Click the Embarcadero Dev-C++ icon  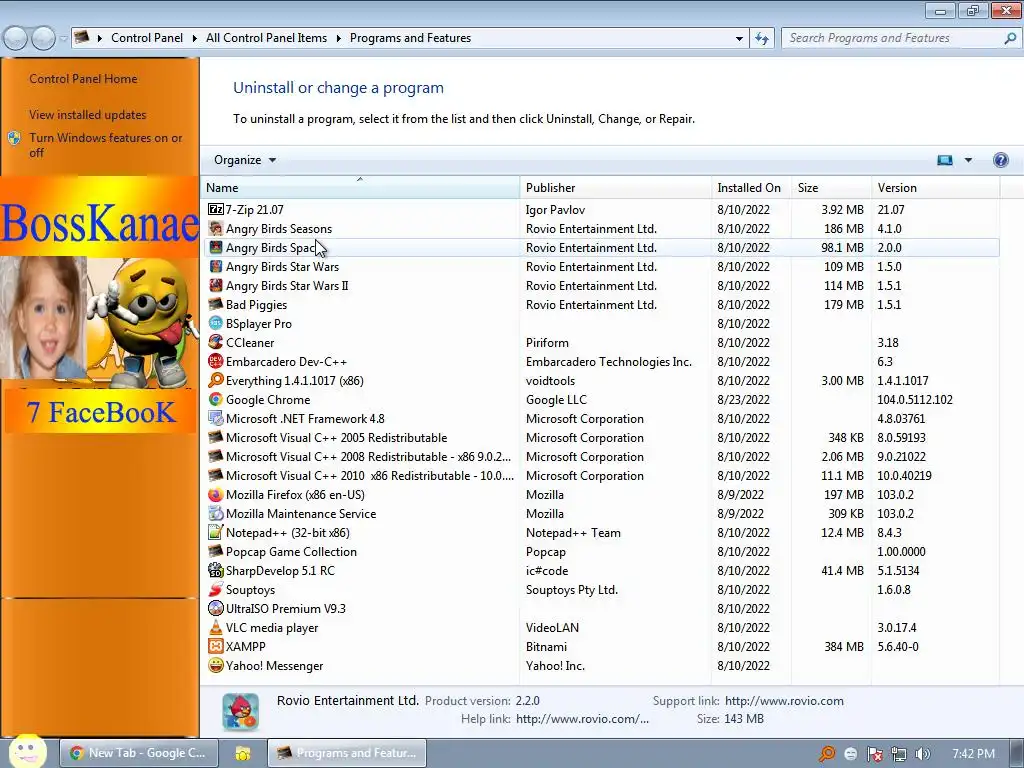(x=216, y=361)
